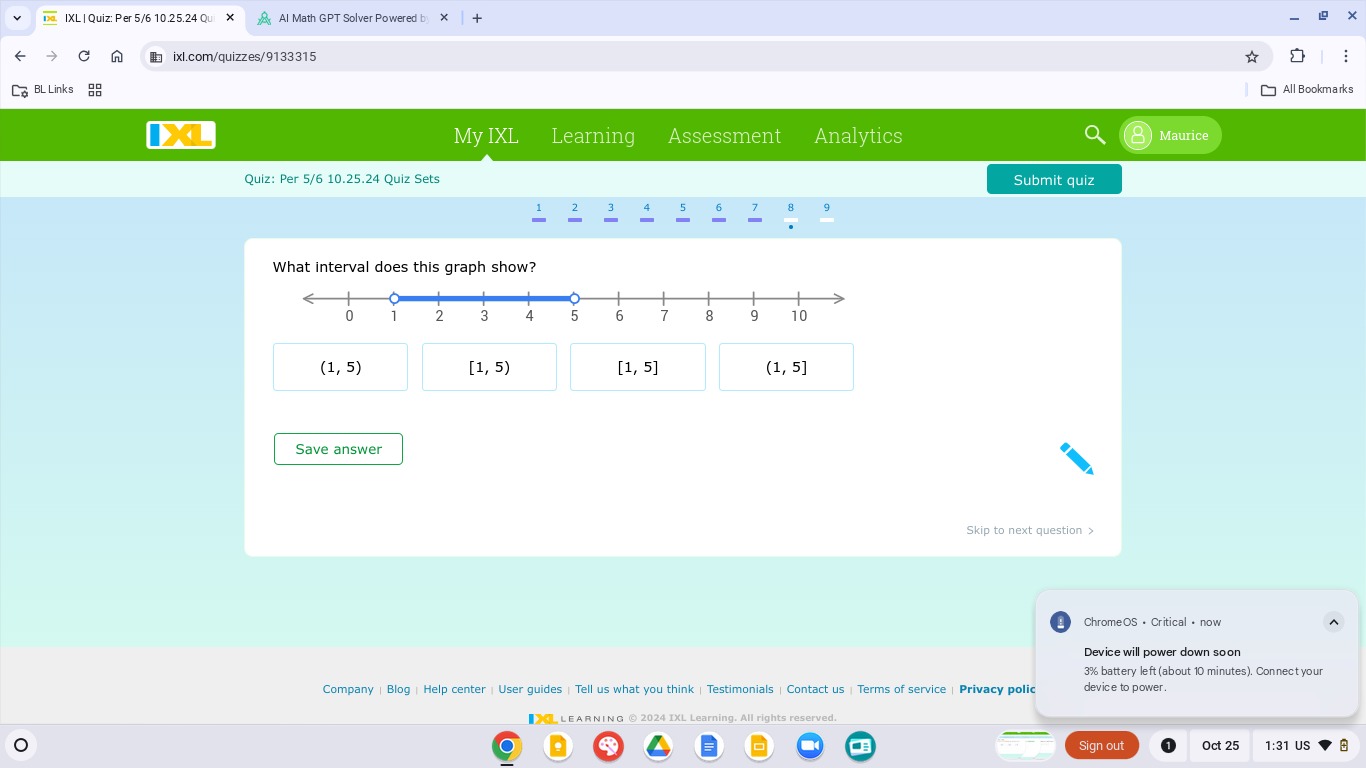Image resolution: width=1366 pixels, height=768 pixels.
Task: Go back to previous page
Action: coord(20,56)
